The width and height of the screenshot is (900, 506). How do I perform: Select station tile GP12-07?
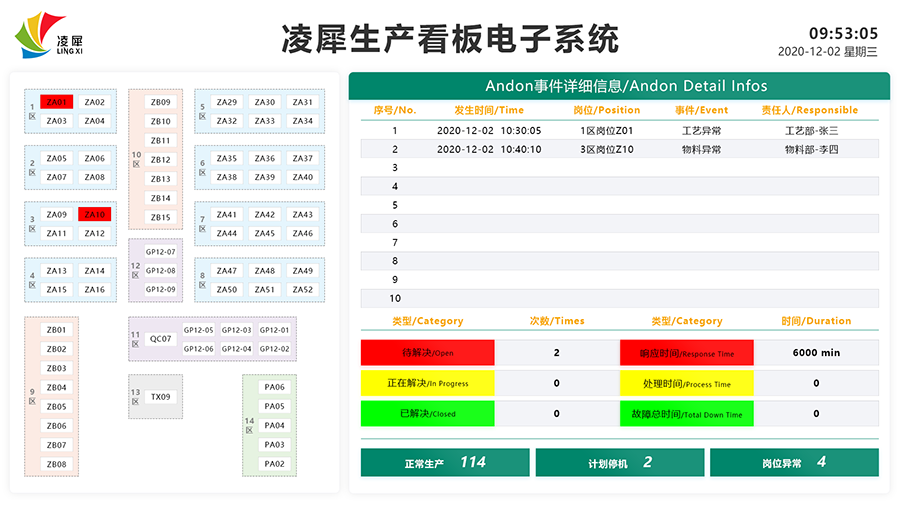click(160, 252)
